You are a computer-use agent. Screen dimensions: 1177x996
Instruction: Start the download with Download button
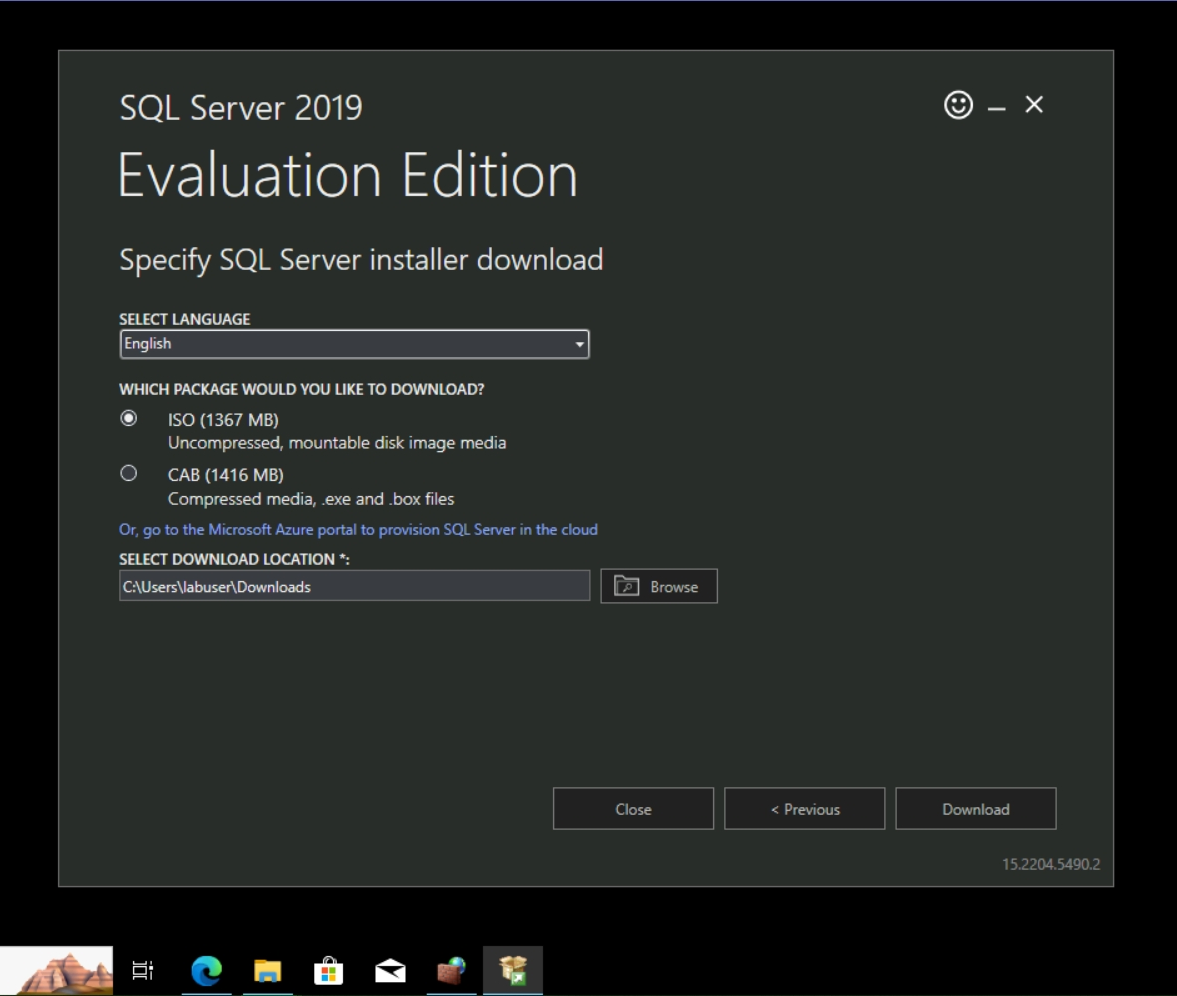click(x=975, y=809)
